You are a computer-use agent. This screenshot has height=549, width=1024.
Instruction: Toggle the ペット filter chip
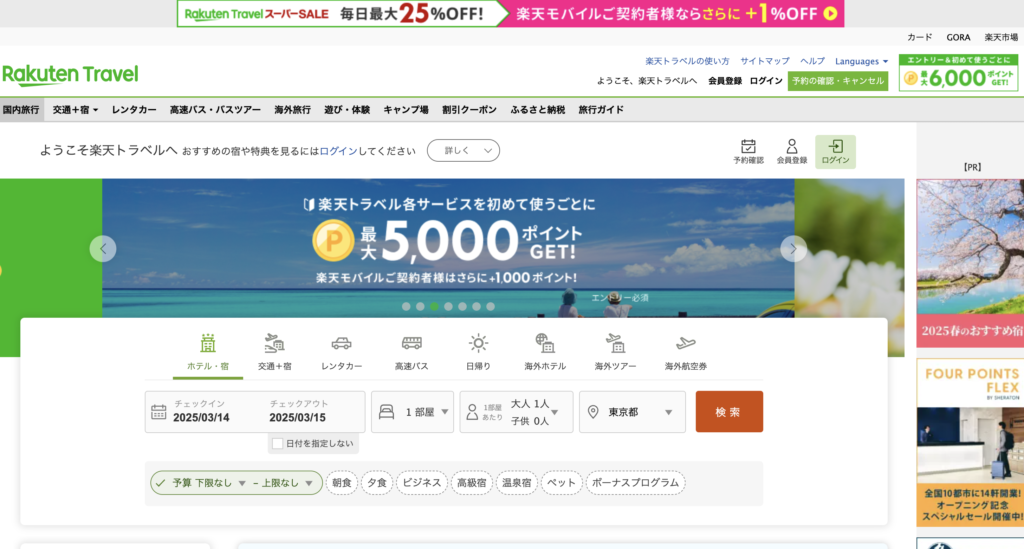point(562,483)
